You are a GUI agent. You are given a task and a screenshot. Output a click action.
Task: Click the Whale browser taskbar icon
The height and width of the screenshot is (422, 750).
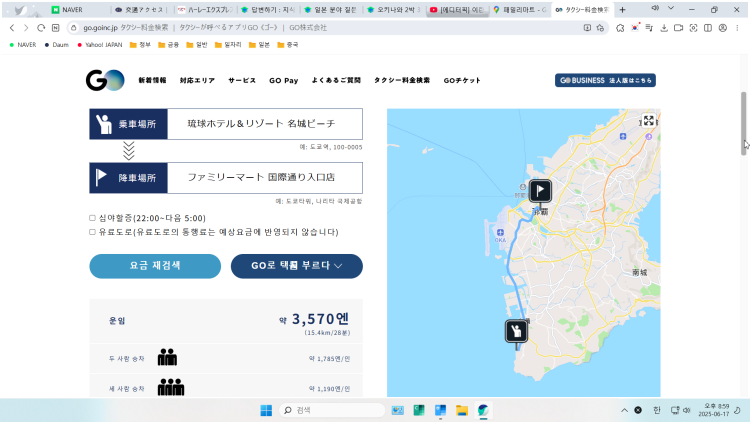coord(483,410)
